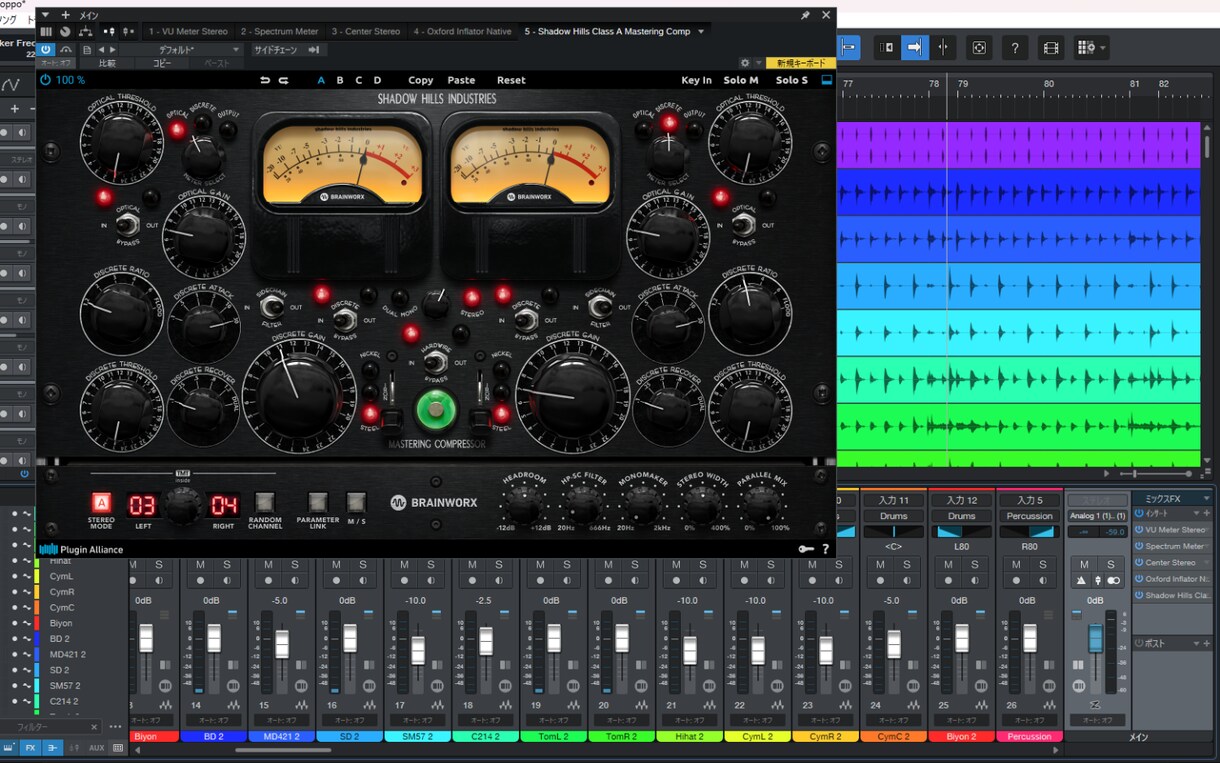The width and height of the screenshot is (1220, 763).
Task: Open the plugin settings gear icon
Action: (744, 63)
